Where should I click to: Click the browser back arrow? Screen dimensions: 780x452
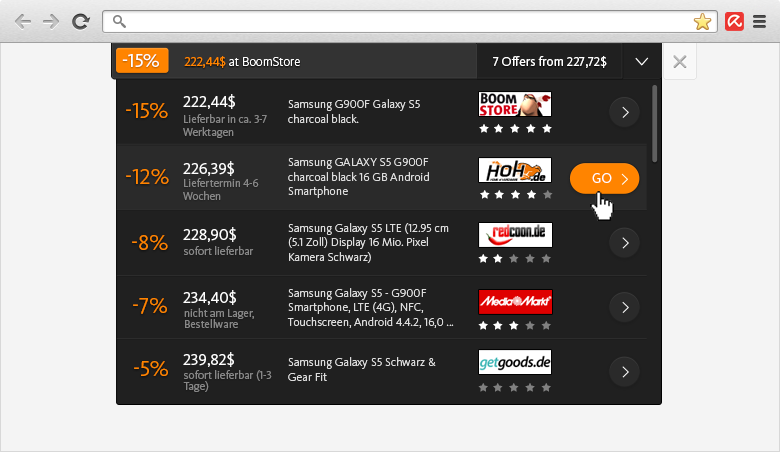pos(23,21)
